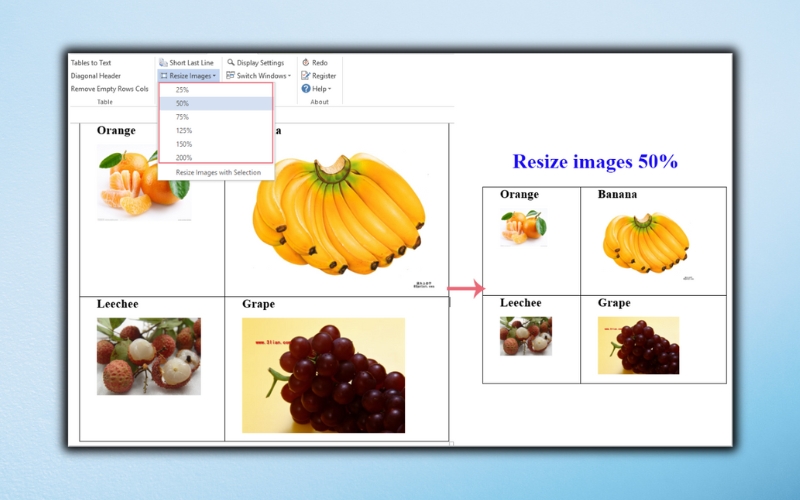
Task: Select the small resized grape image
Action: [x=639, y=345]
